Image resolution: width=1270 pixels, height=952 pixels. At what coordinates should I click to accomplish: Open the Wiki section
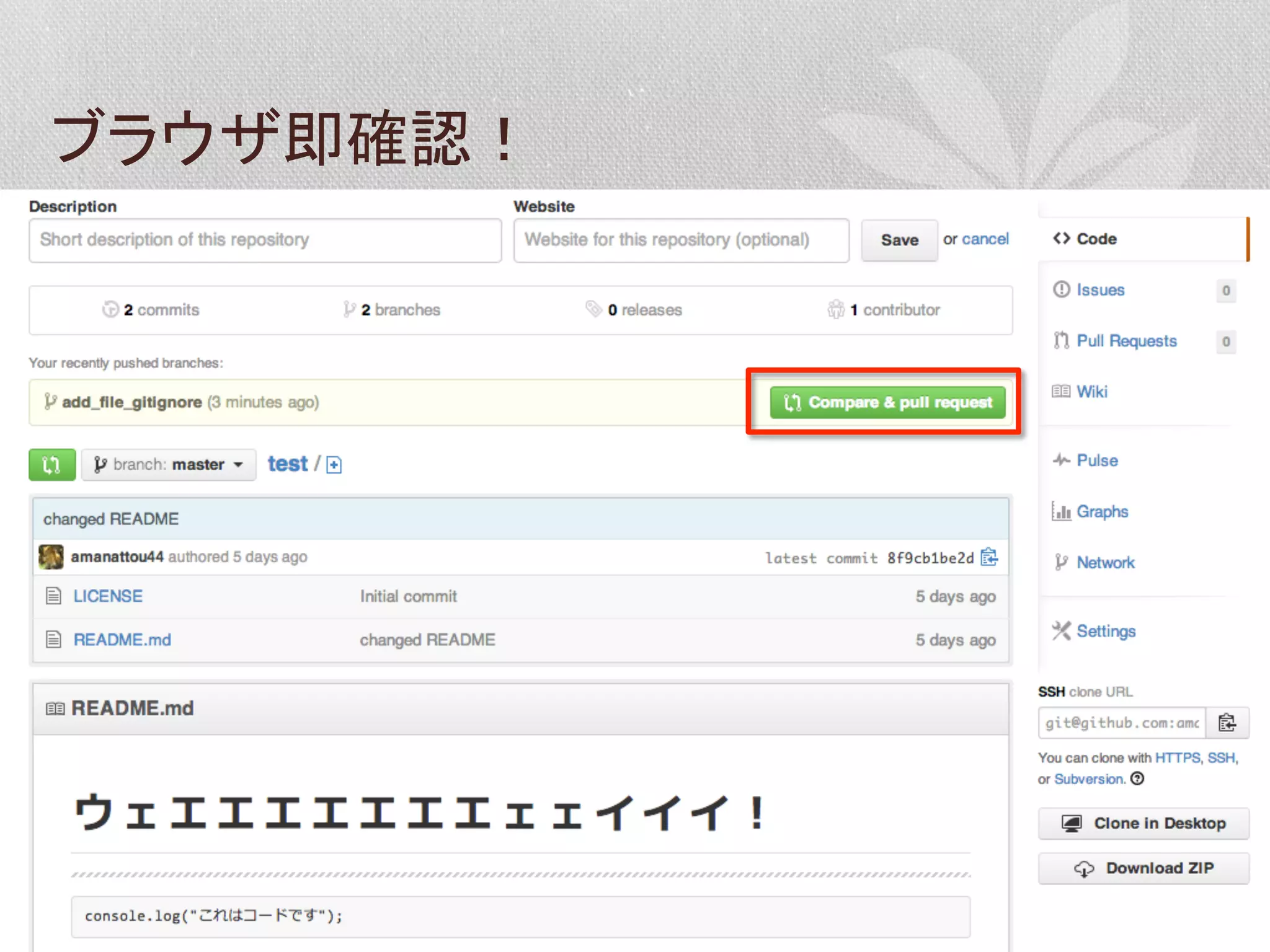click(1091, 392)
